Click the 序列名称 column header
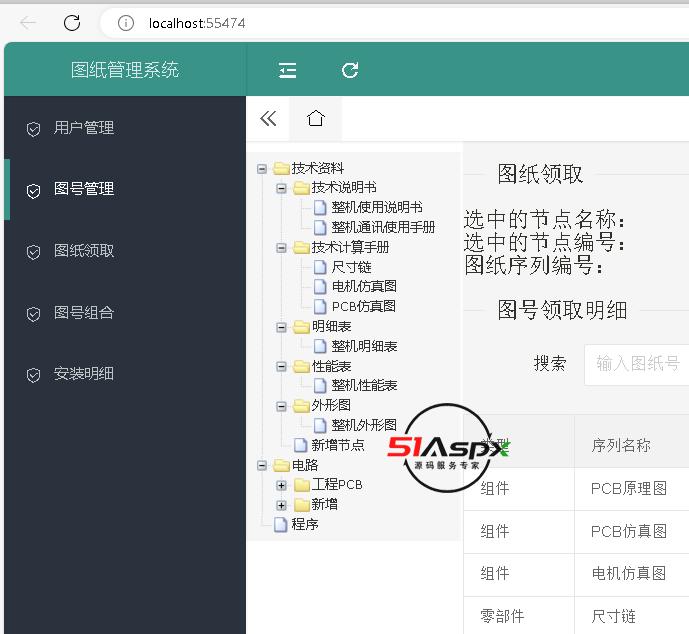Viewport: 689px width, 634px height. coord(620,446)
